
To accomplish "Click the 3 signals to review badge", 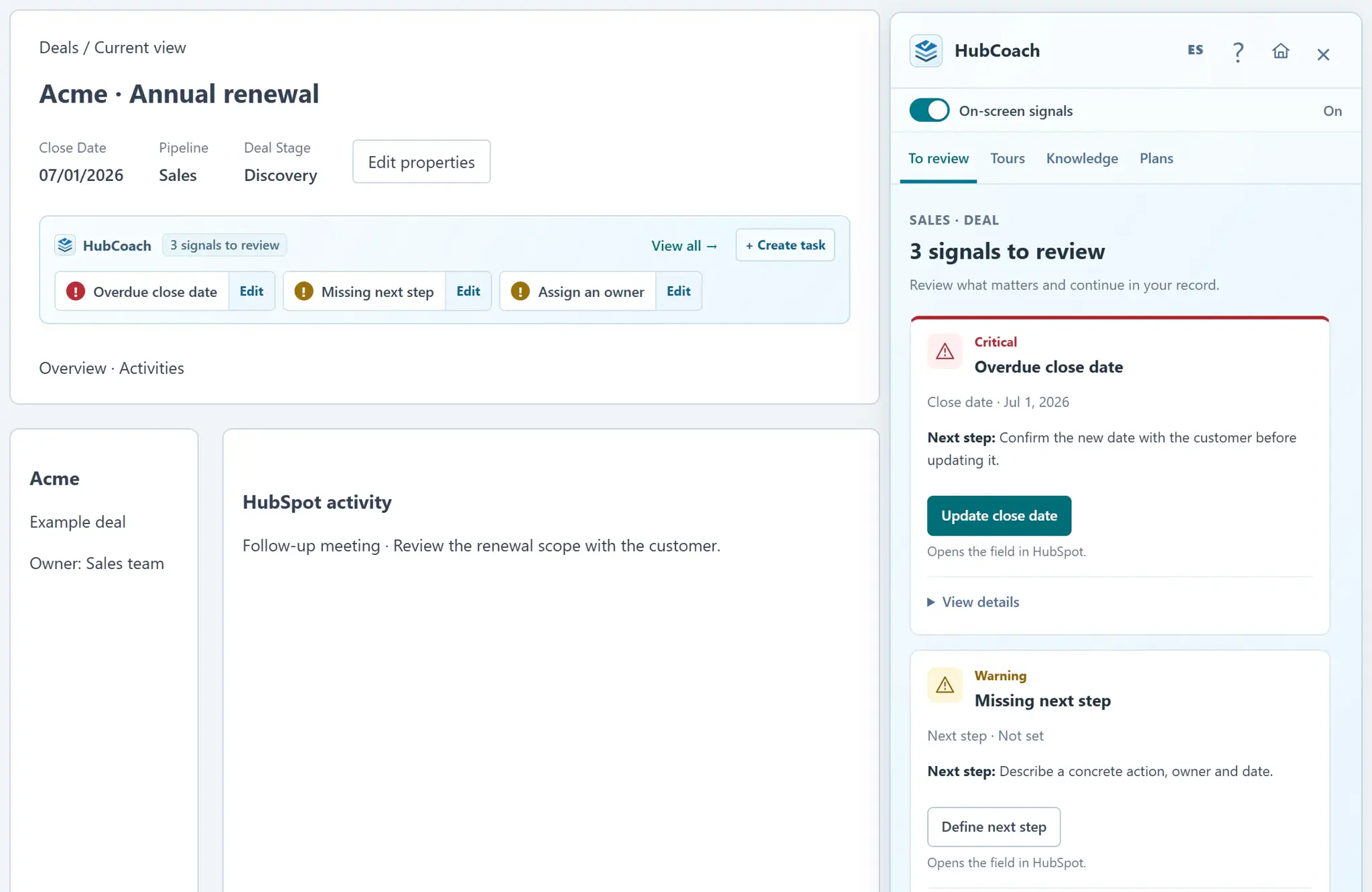I will [224, 245].
